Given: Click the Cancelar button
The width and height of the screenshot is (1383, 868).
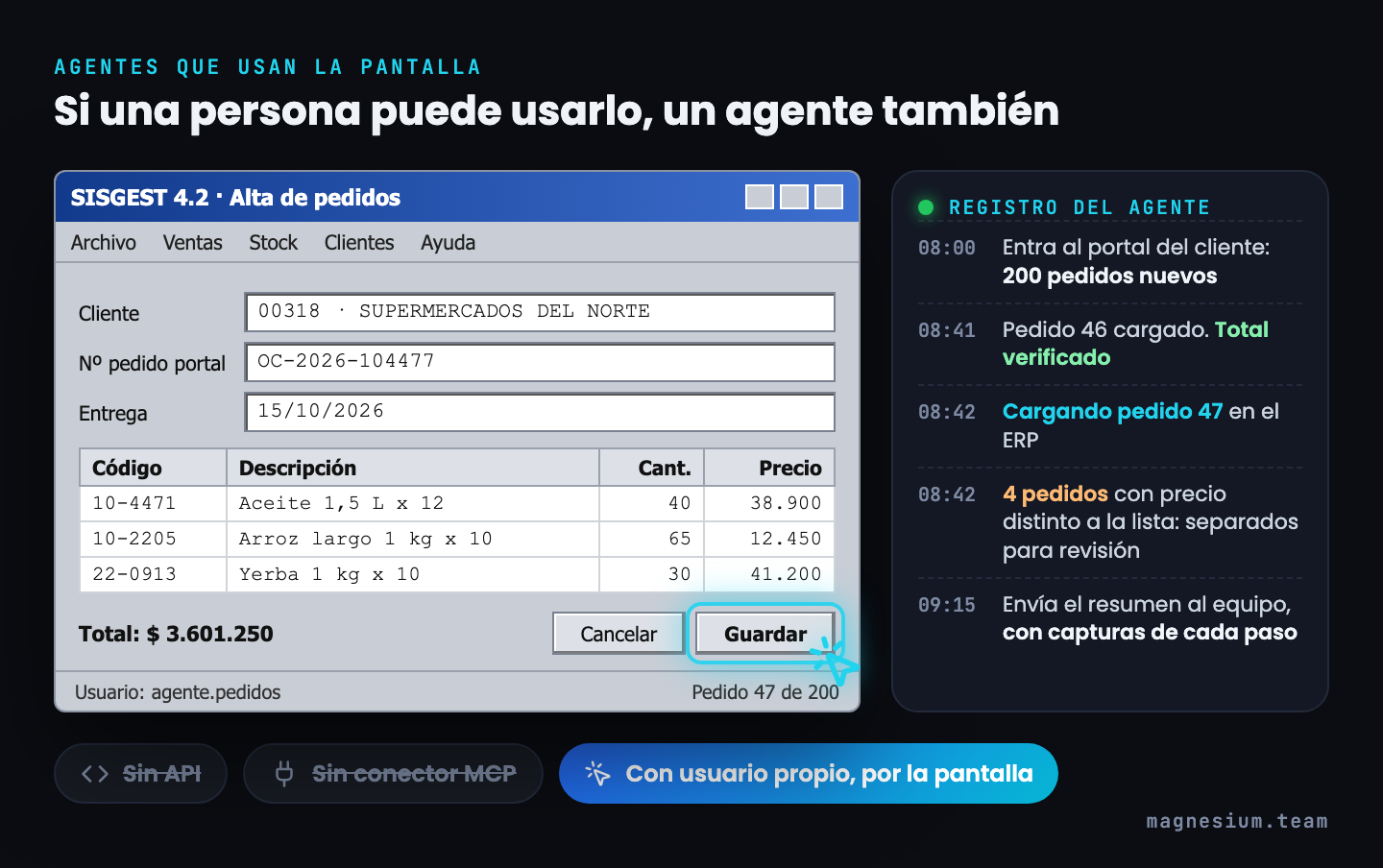Looking at the screenshot, I should tap(619, 634).
